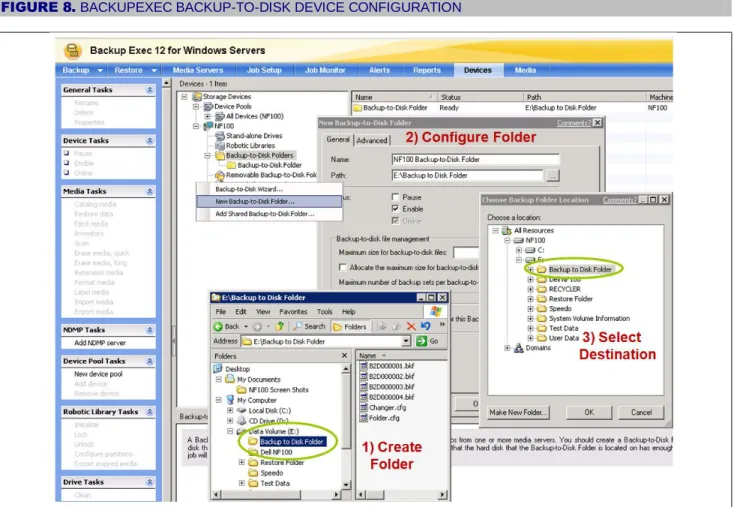Toggle the Online checkbox in folder dialog
The width and height of the screenshot is (734, 507).
click(396, 220)
